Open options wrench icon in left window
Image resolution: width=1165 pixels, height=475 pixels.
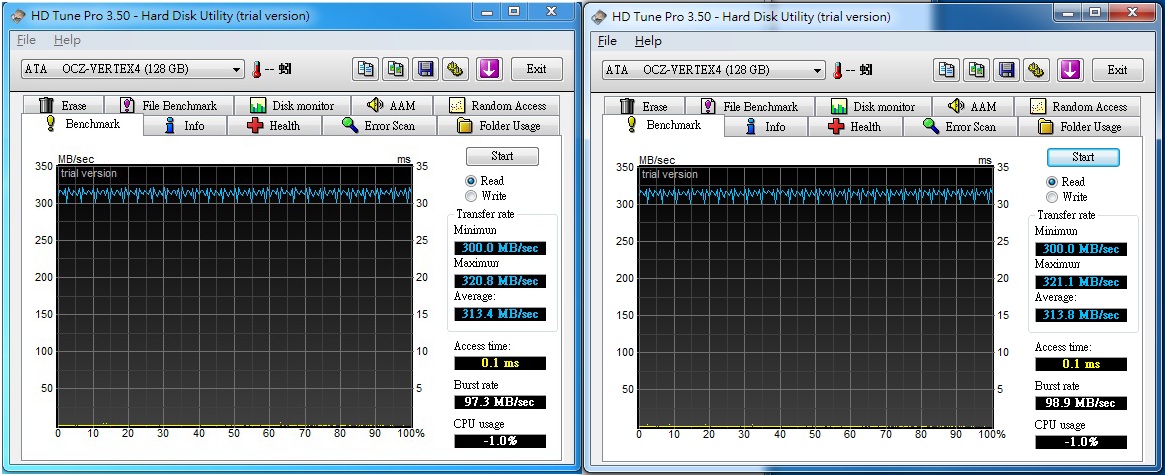[x=455, y=69]
